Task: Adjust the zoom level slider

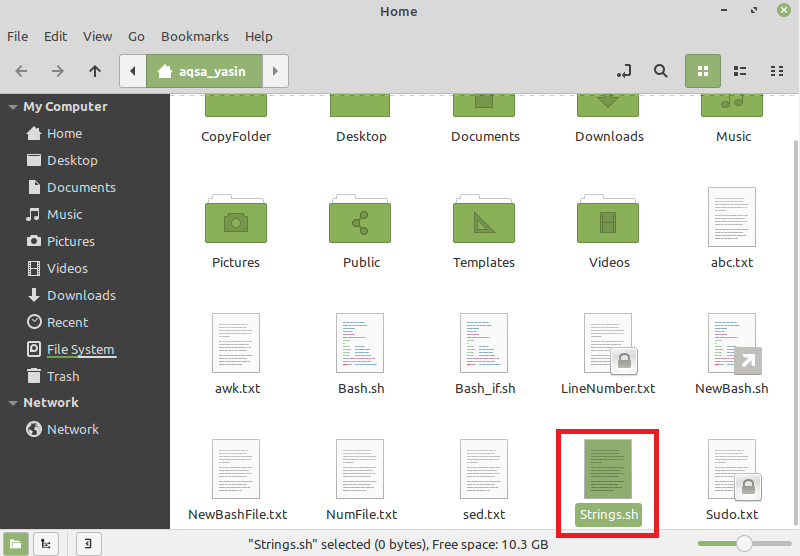Action: pyautogui.click(x=744, y=544)
